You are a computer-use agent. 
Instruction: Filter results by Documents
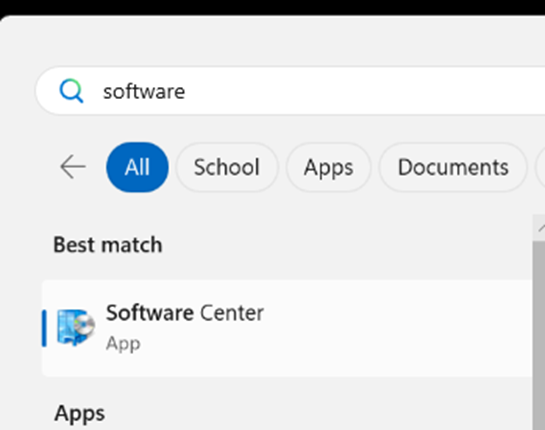click(453, 167)
